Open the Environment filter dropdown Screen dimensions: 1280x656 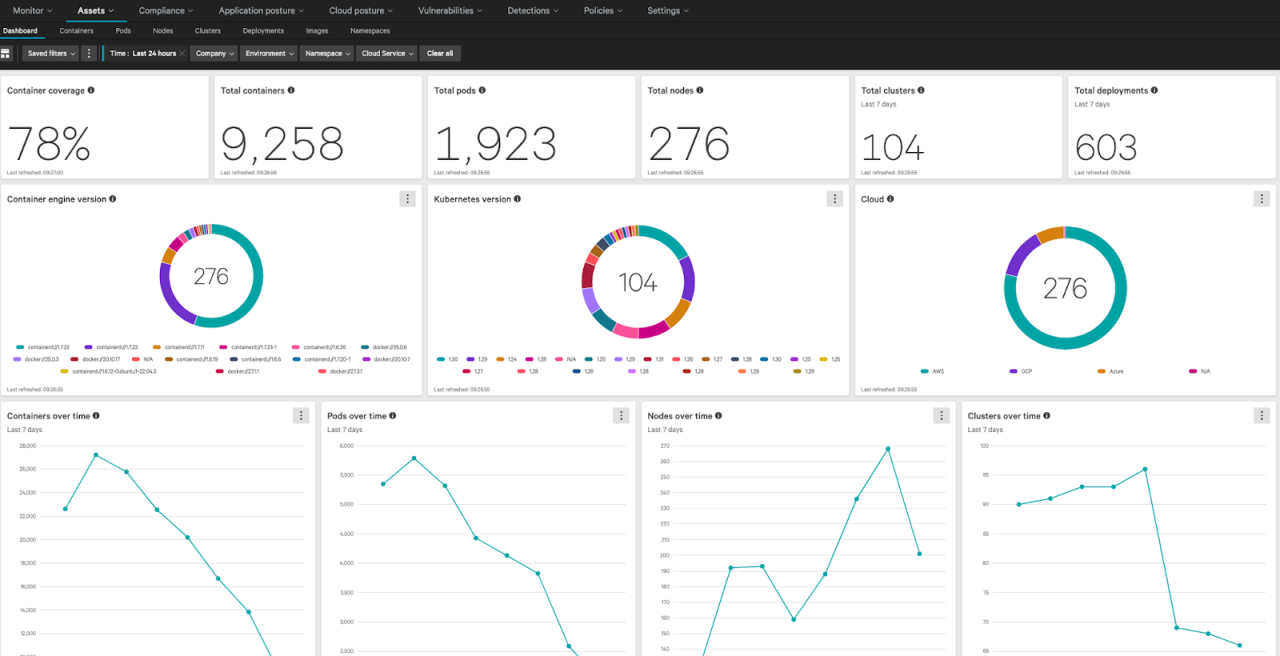(269, 53)
